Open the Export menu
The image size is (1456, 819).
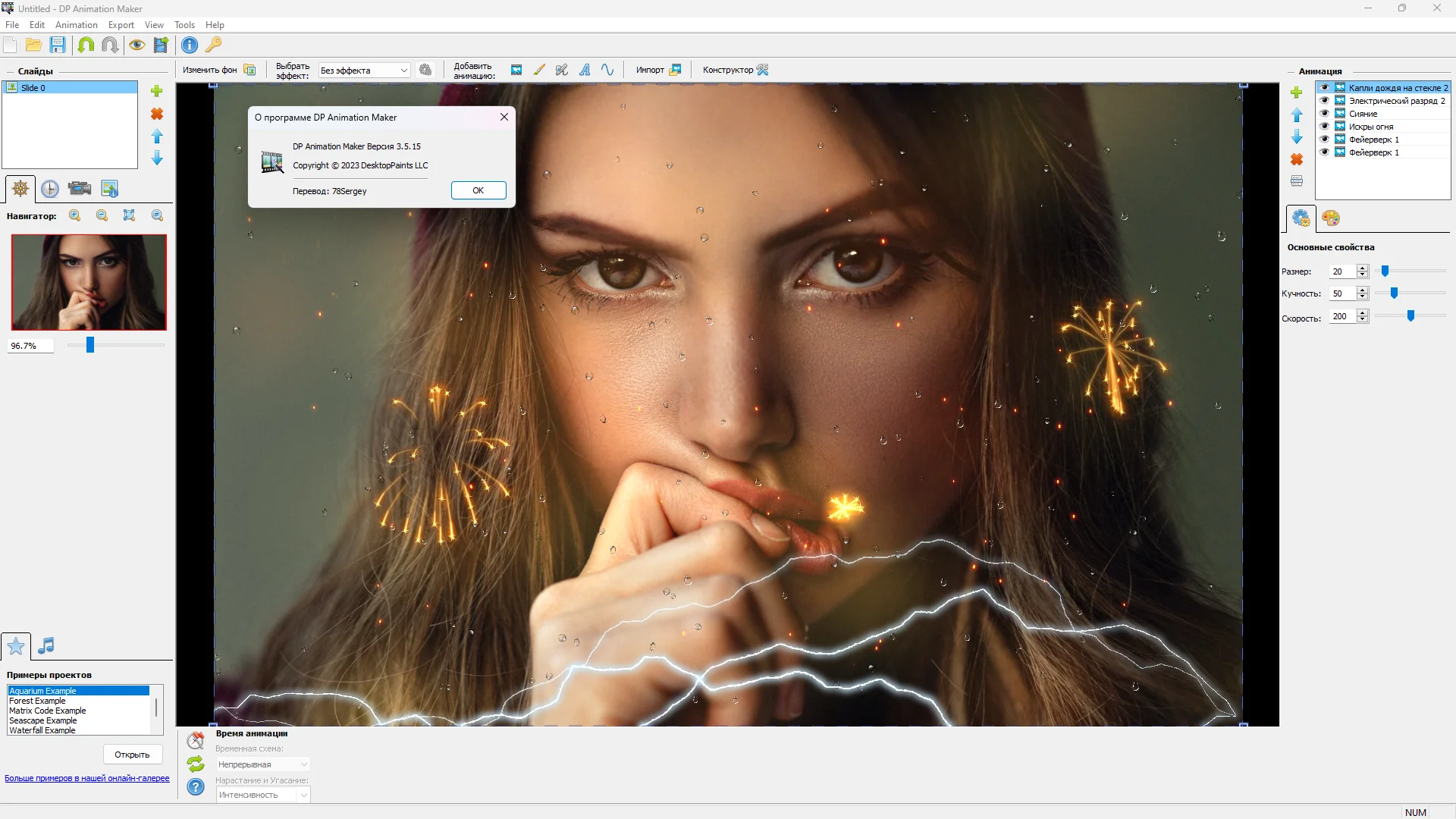tap(121, 25)
